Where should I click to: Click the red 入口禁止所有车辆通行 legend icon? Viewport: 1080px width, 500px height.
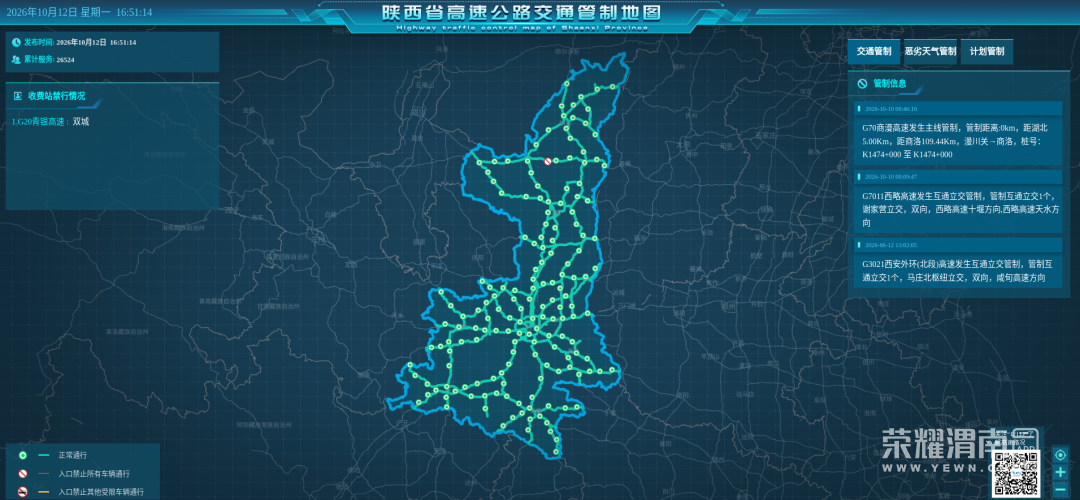tap(22, 474)
